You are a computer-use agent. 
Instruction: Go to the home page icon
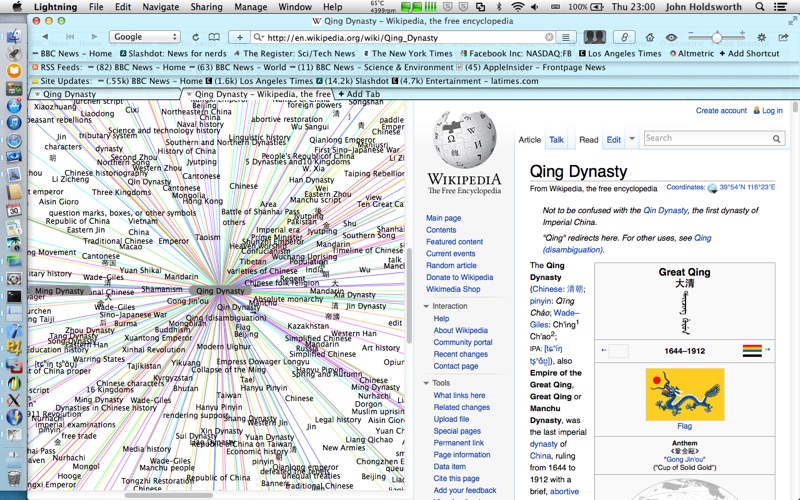pyautogui.click(x=649, y=37)
